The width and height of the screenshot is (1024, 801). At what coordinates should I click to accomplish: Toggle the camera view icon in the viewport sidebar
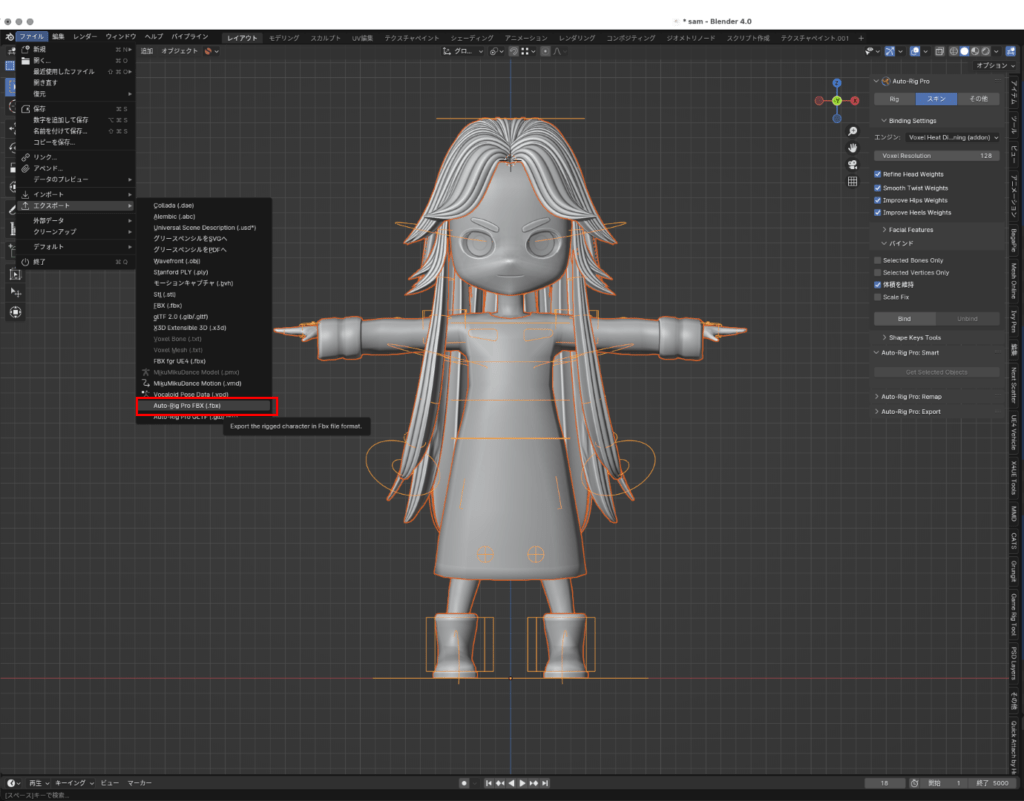click(853, 165)
